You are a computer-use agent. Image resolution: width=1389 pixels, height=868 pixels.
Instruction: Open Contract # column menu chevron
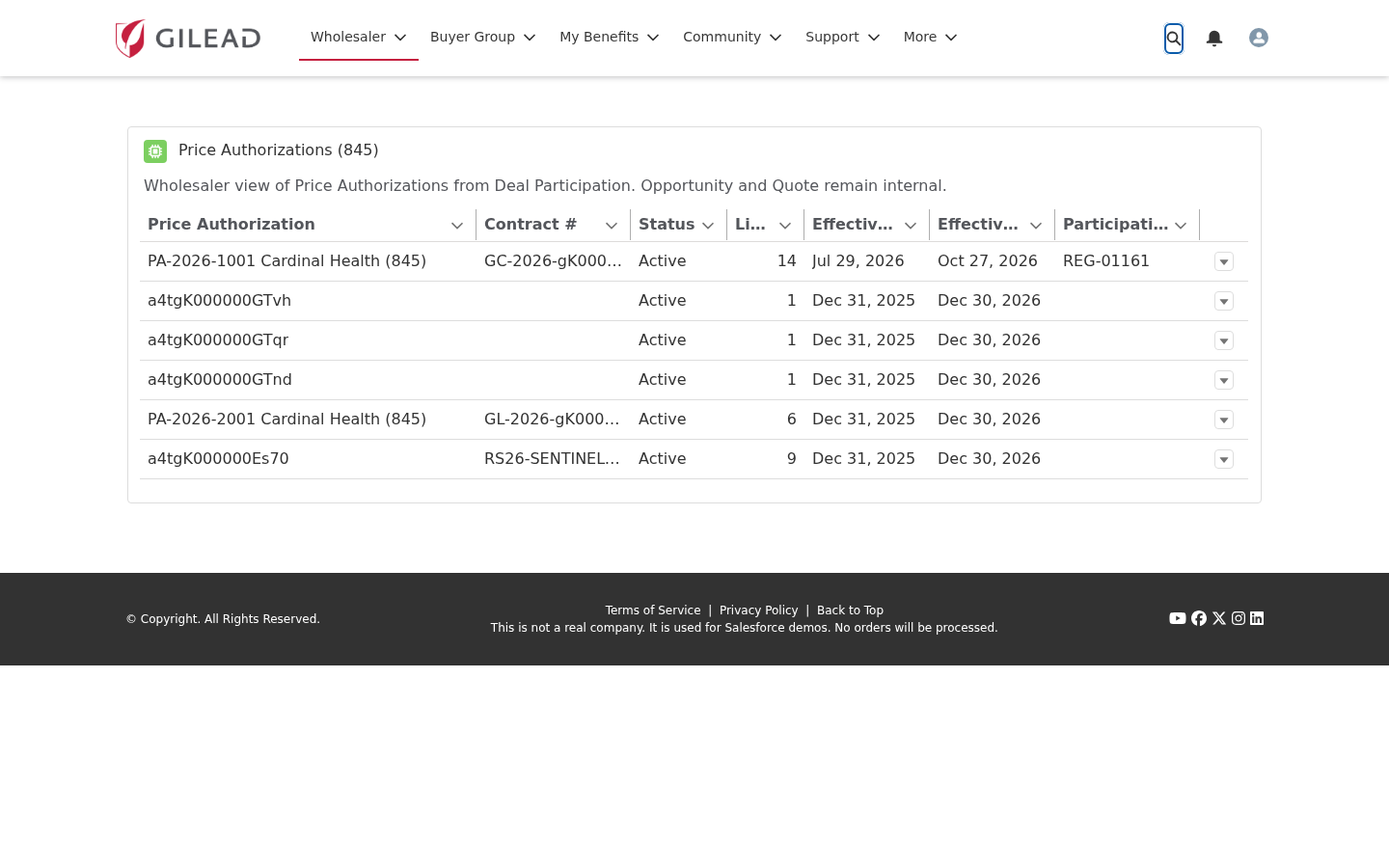click(x=612, y=226)
